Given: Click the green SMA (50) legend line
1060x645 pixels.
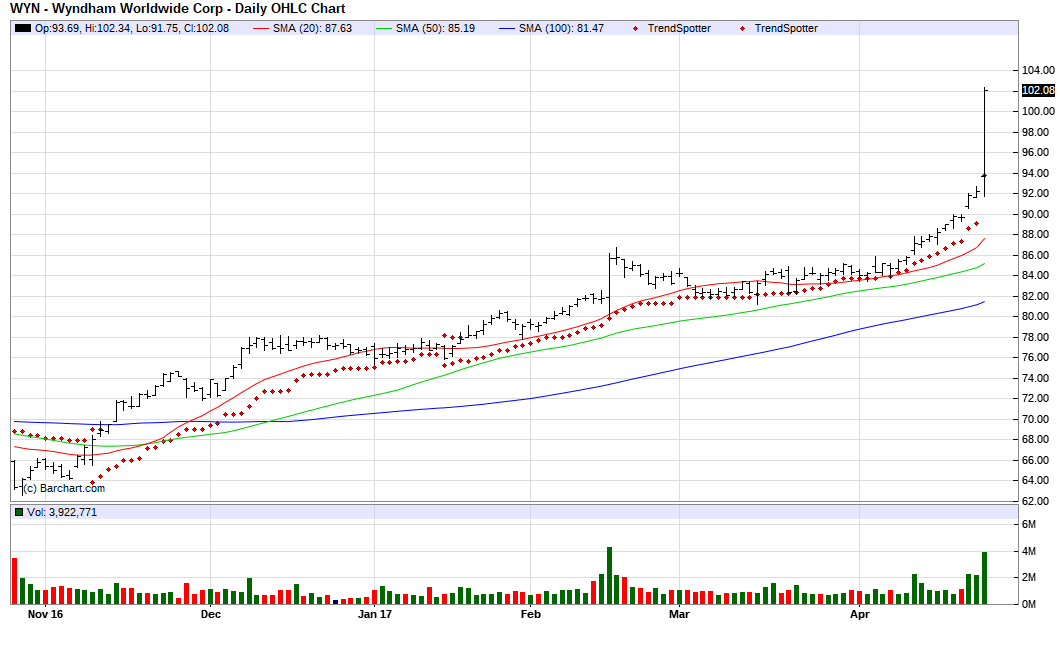Looking at the screenshot, I should click(x=384, y=28).
